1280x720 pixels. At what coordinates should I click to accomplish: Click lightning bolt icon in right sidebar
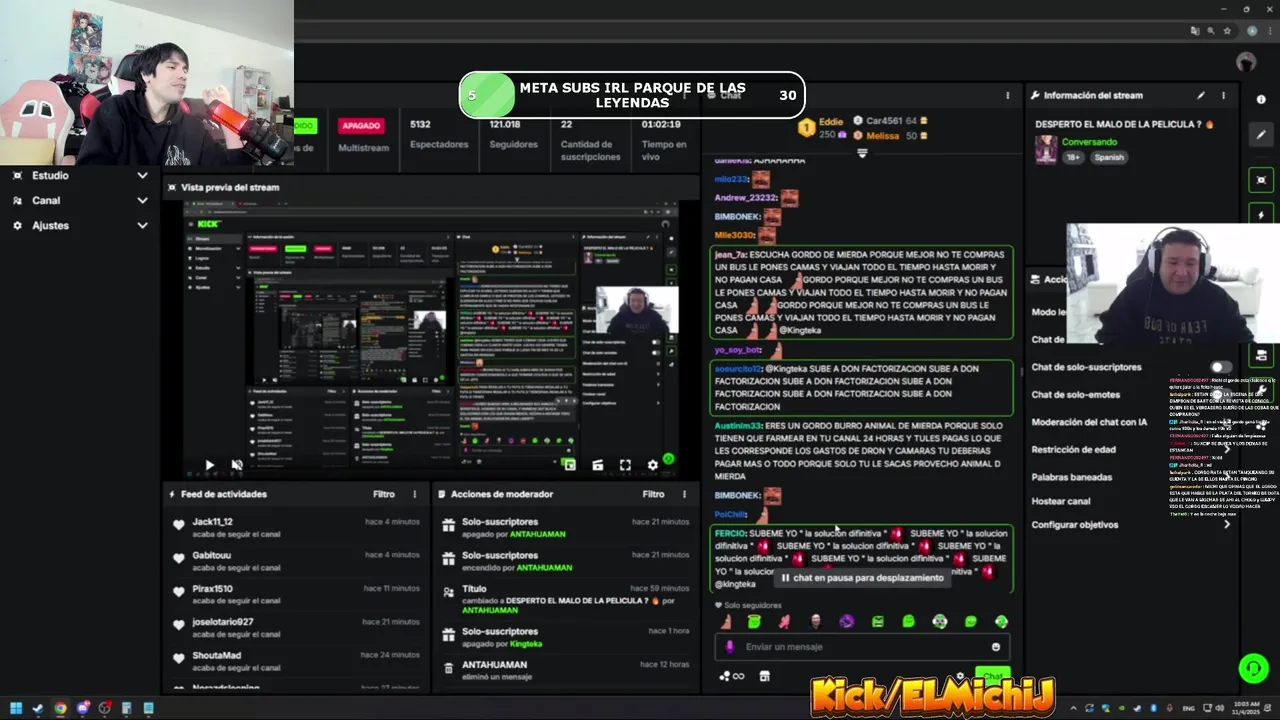click(1261, 215)
